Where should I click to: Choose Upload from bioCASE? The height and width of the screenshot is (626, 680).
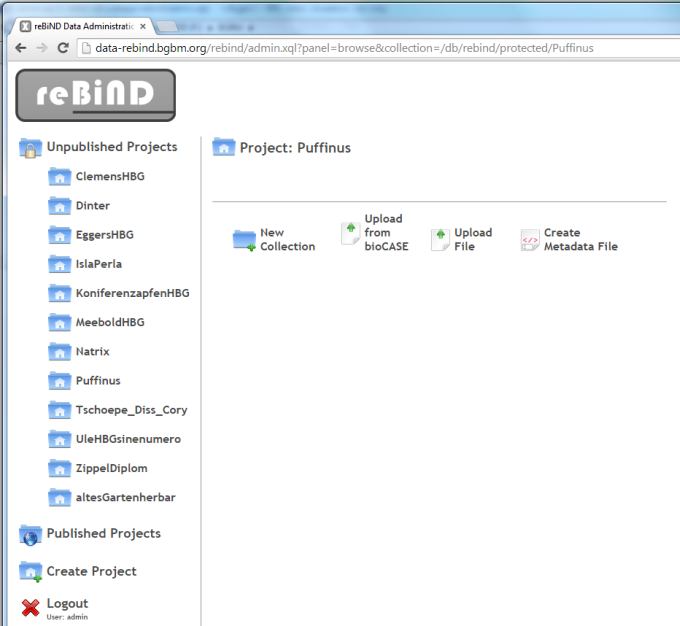click(386, 233)
